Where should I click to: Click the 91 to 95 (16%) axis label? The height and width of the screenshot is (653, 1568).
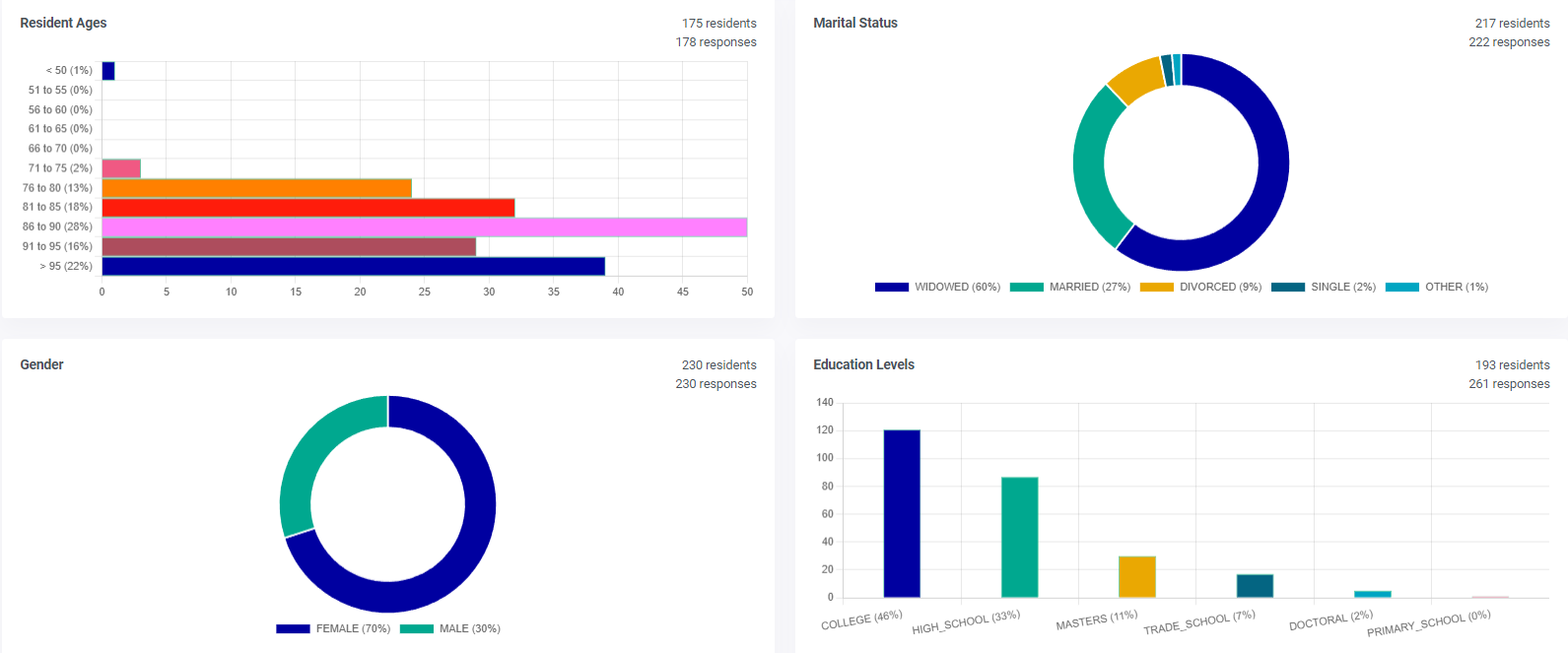click(x=57, y=247)
